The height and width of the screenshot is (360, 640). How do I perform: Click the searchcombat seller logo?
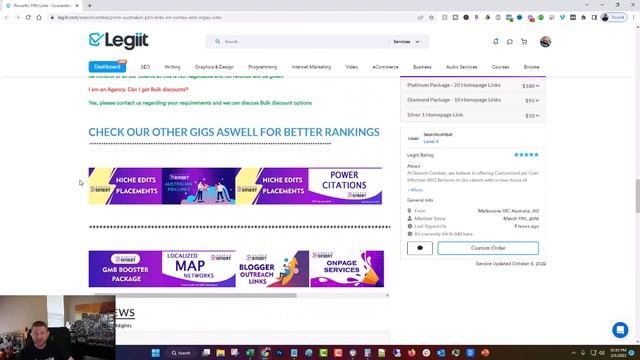[413, 138]
